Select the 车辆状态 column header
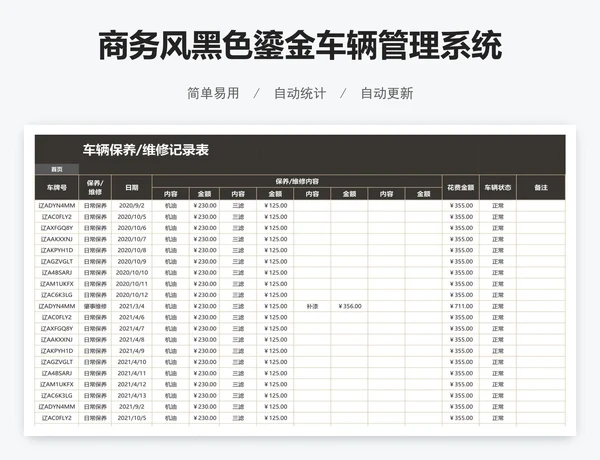 (497, 188)
